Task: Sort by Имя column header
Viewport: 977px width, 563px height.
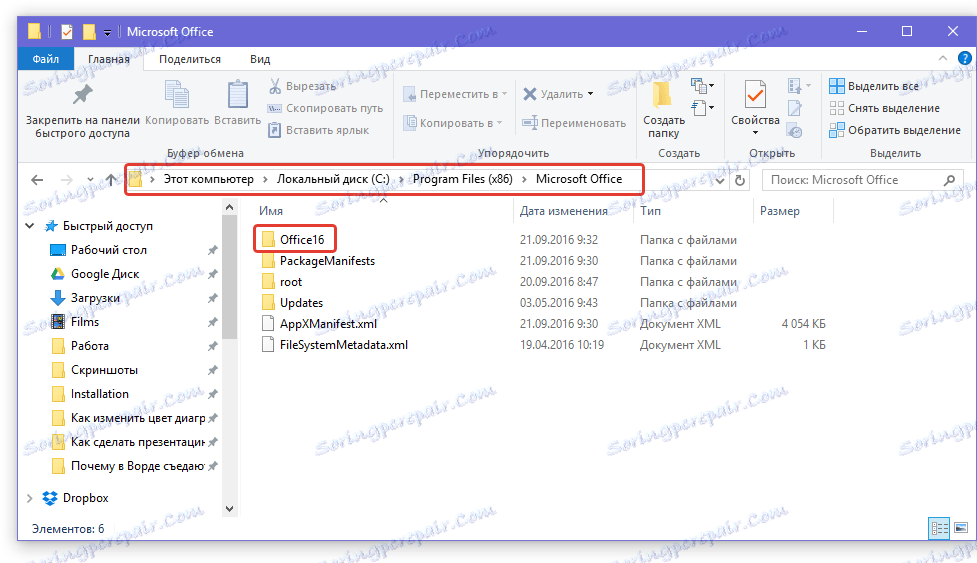Action: pos(271,211)
